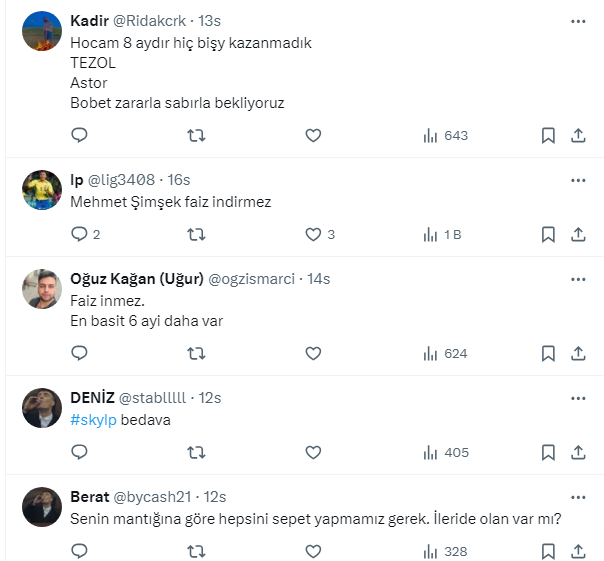Share Oğuz Kağan's tweet
The image size is (604, 561).
point(578,353)
